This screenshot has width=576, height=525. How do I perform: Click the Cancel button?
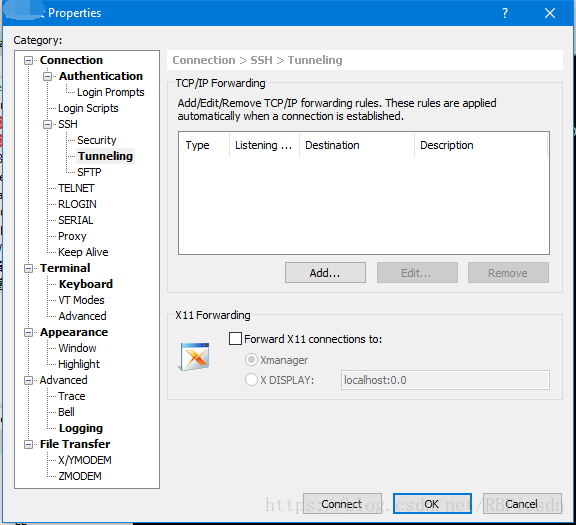(522, 504)
